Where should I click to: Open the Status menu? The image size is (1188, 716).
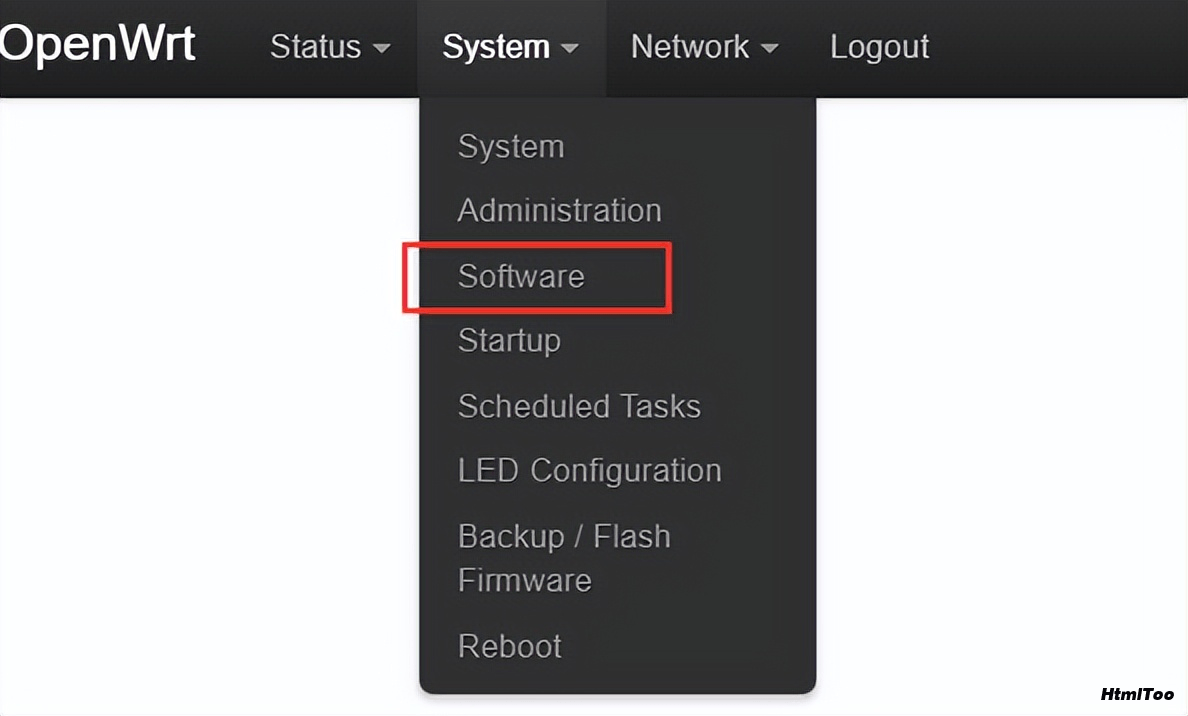pyautogui.click(x=330, y=47)
